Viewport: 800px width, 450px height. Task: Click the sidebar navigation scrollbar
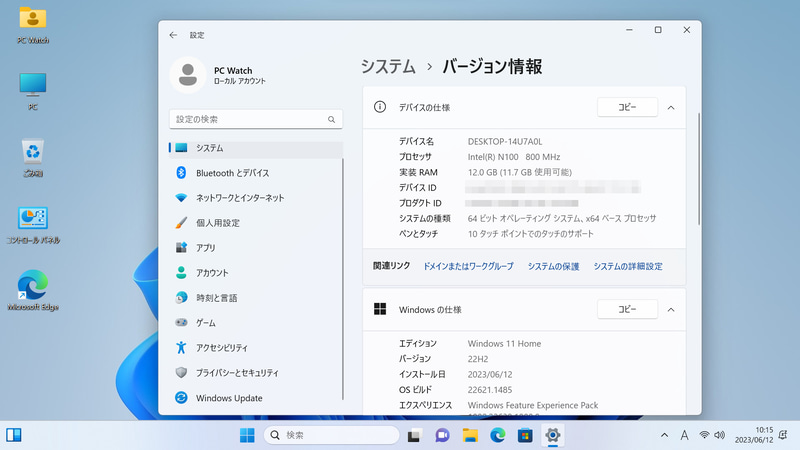click(x=343, y=279)
